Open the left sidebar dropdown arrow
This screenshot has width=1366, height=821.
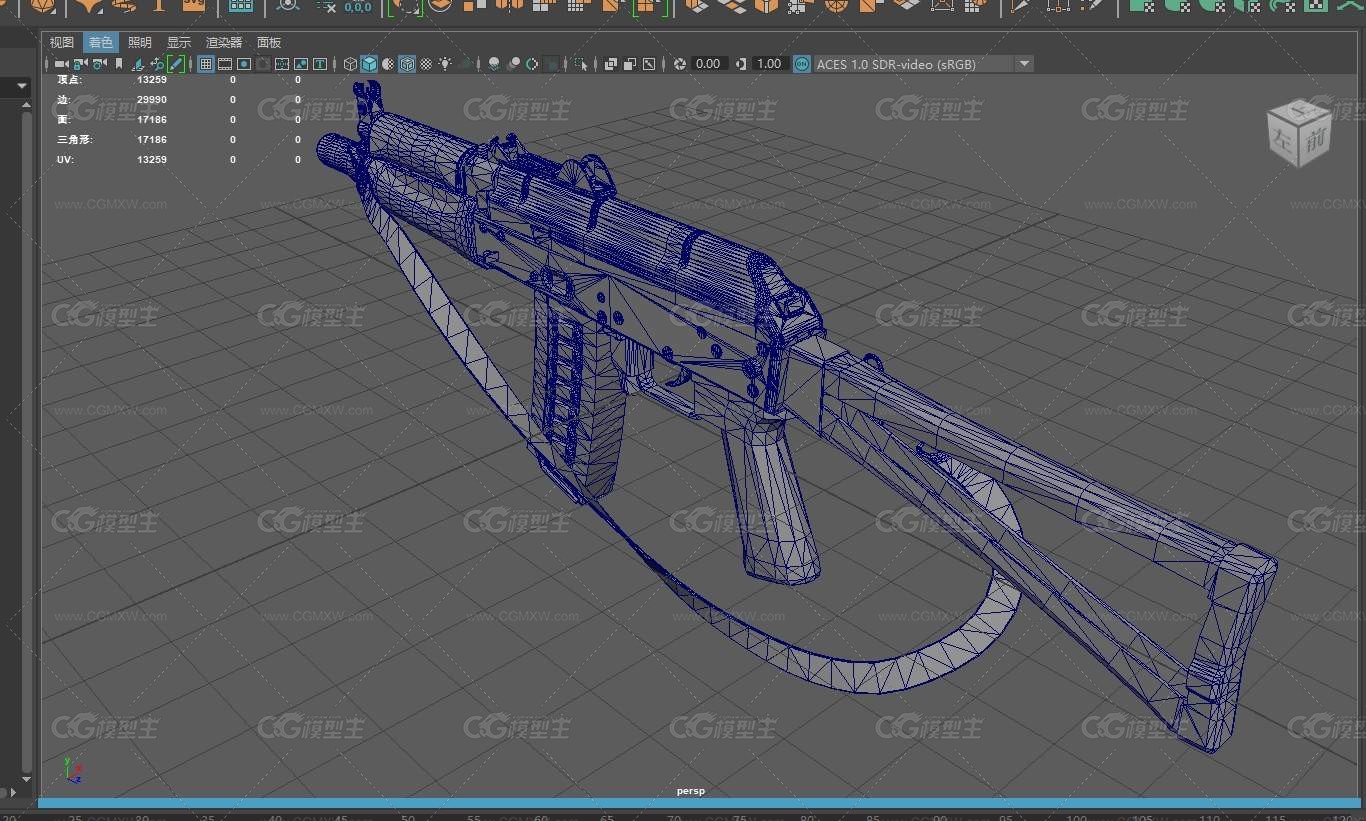pos(24,87)
